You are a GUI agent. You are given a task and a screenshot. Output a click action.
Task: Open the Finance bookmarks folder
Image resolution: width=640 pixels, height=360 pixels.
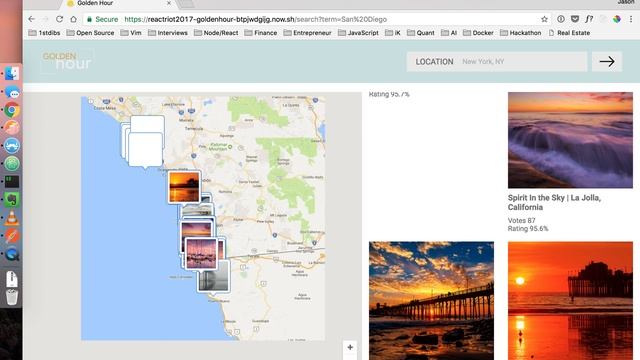pyautogui.click(x=261, y=33)
